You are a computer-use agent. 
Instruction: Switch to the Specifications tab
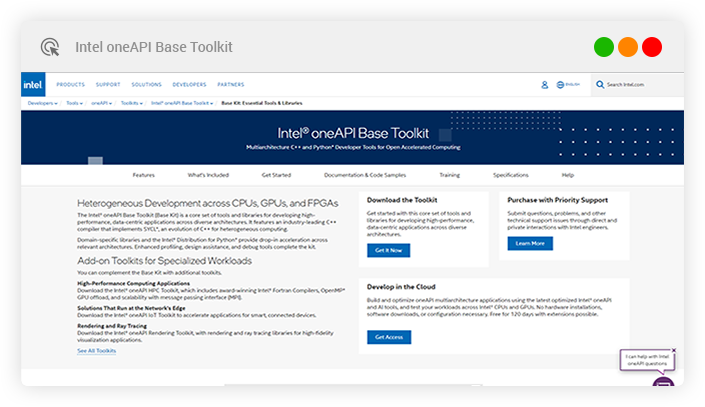[x=510, y=174]
